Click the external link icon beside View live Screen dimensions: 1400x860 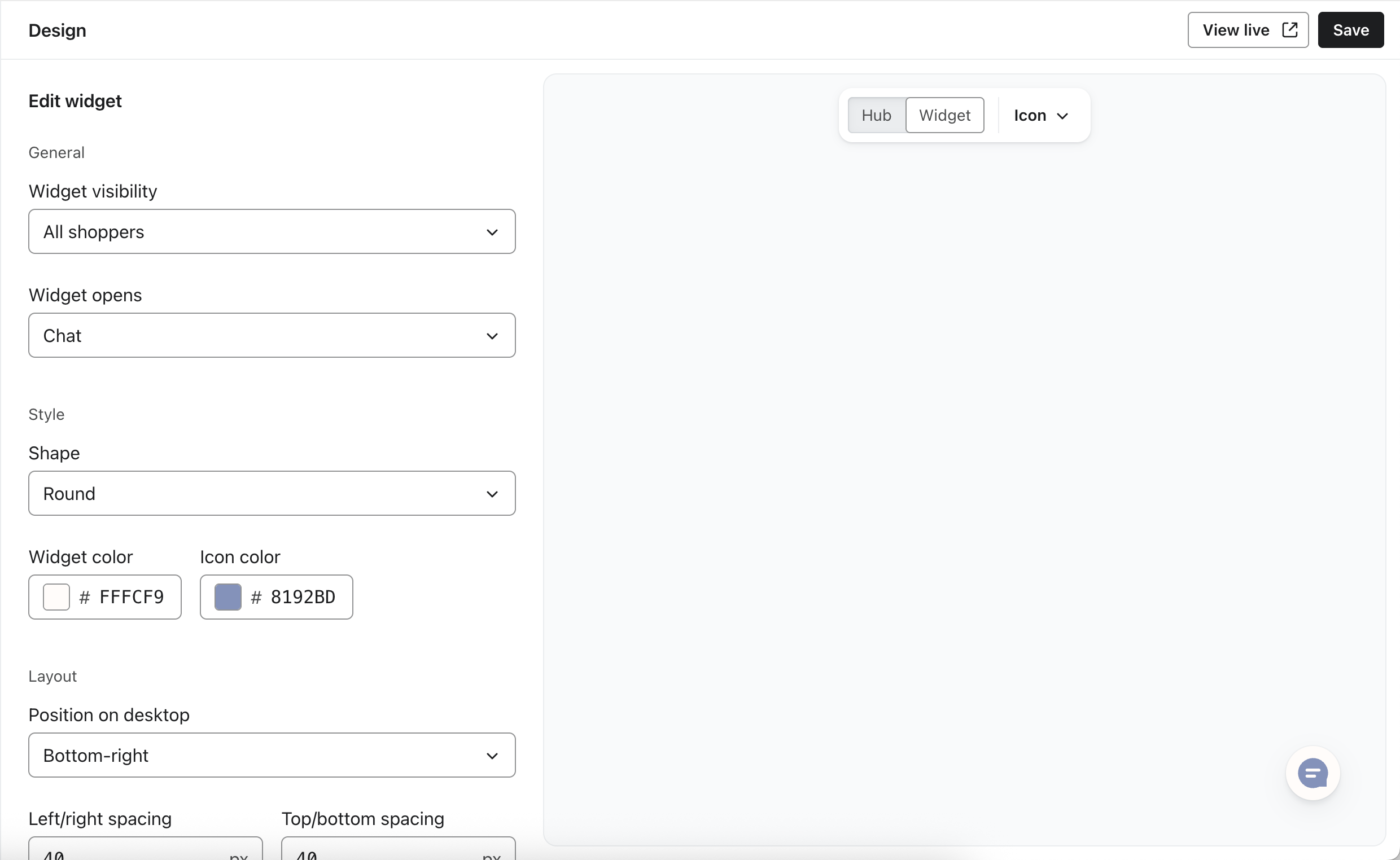click(1290, 29)
